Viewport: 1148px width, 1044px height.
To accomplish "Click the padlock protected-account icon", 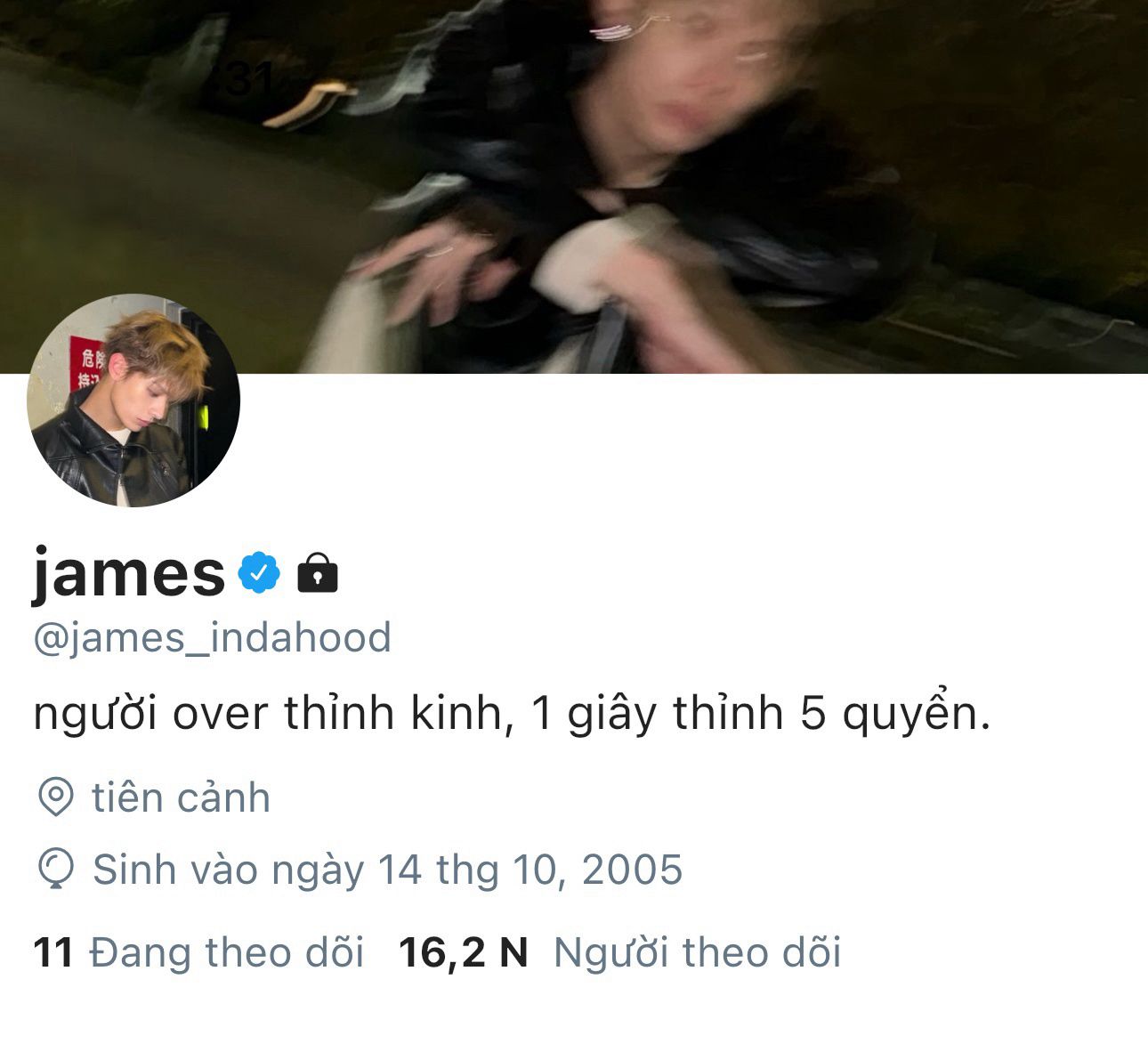I will pos(318,572).
